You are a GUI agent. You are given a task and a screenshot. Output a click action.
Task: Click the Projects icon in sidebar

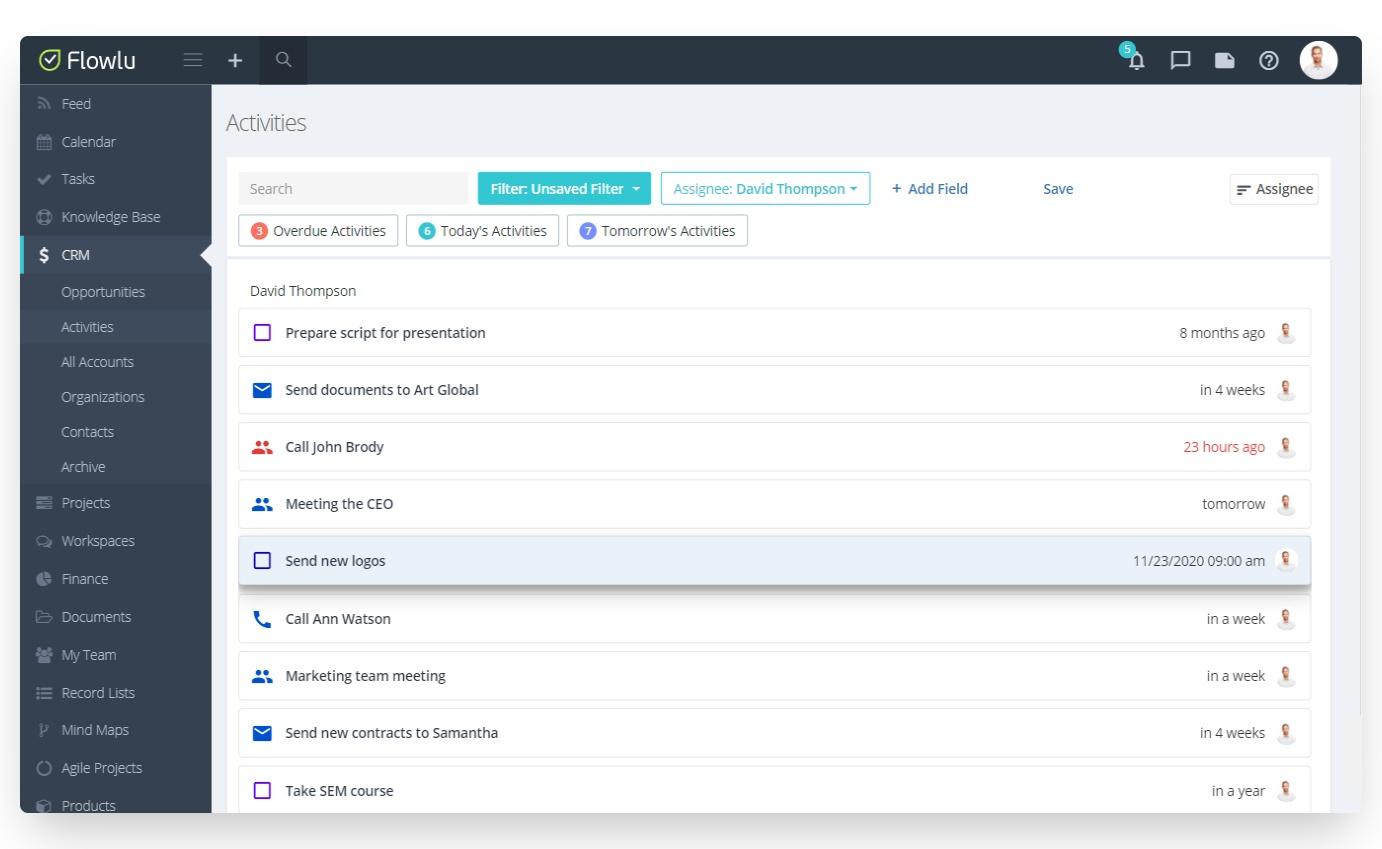(44, 503)
